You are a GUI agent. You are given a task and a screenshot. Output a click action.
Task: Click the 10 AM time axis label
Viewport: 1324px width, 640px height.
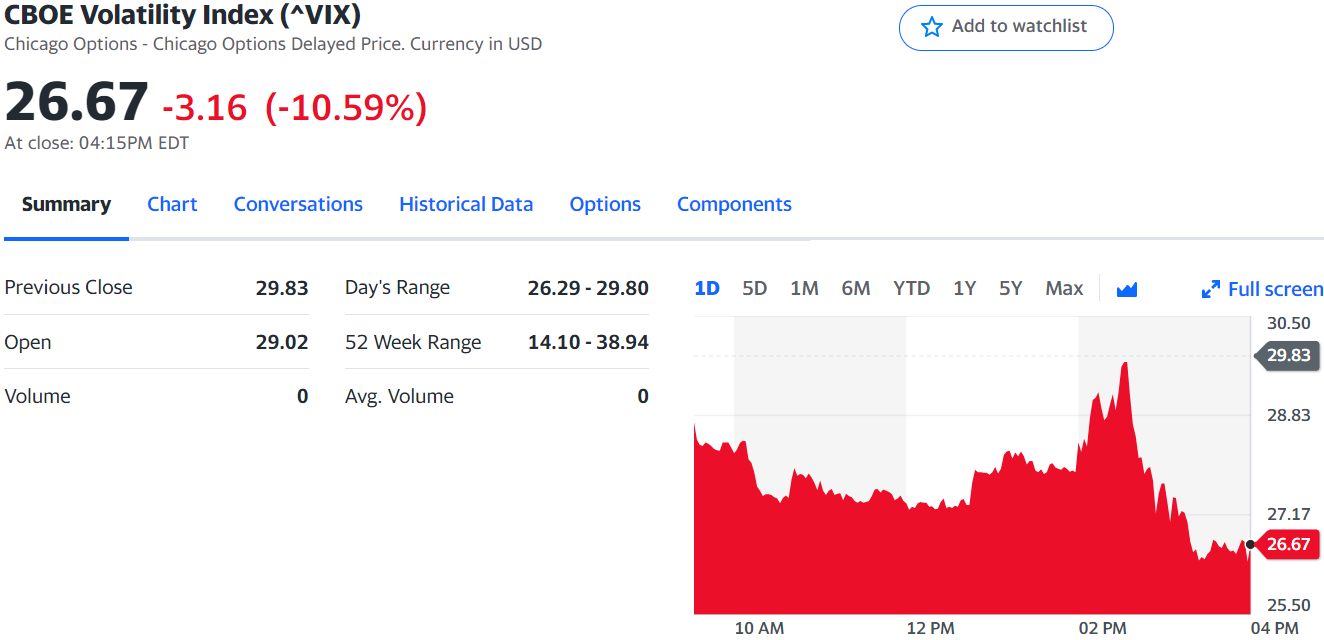(759, 628)
